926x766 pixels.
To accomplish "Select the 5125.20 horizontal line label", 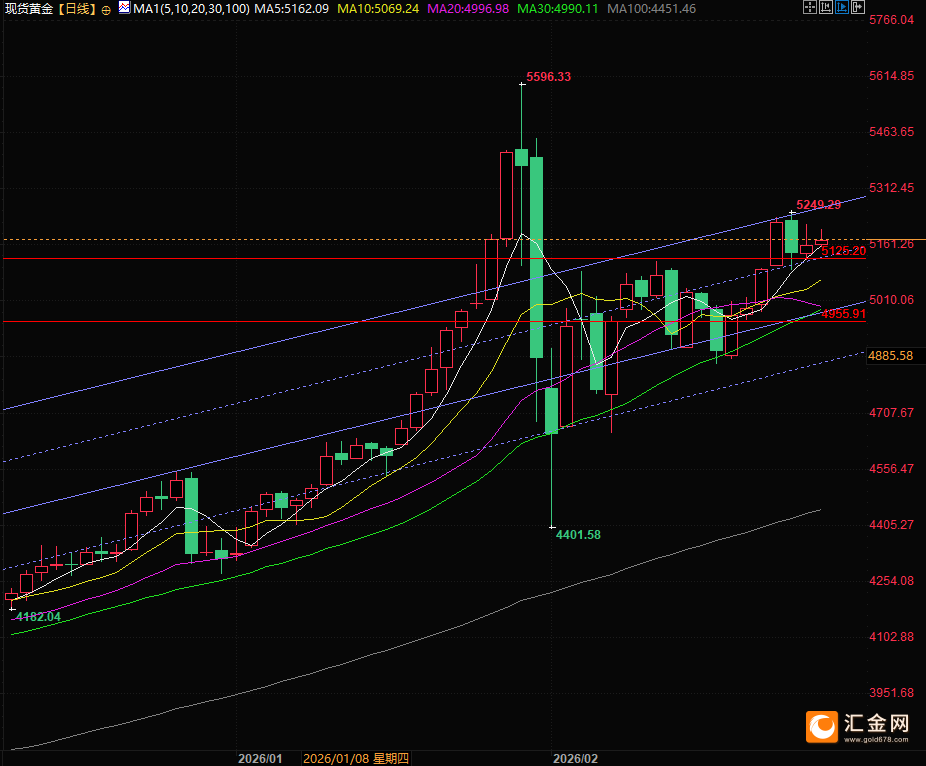I will click(843, 251).
